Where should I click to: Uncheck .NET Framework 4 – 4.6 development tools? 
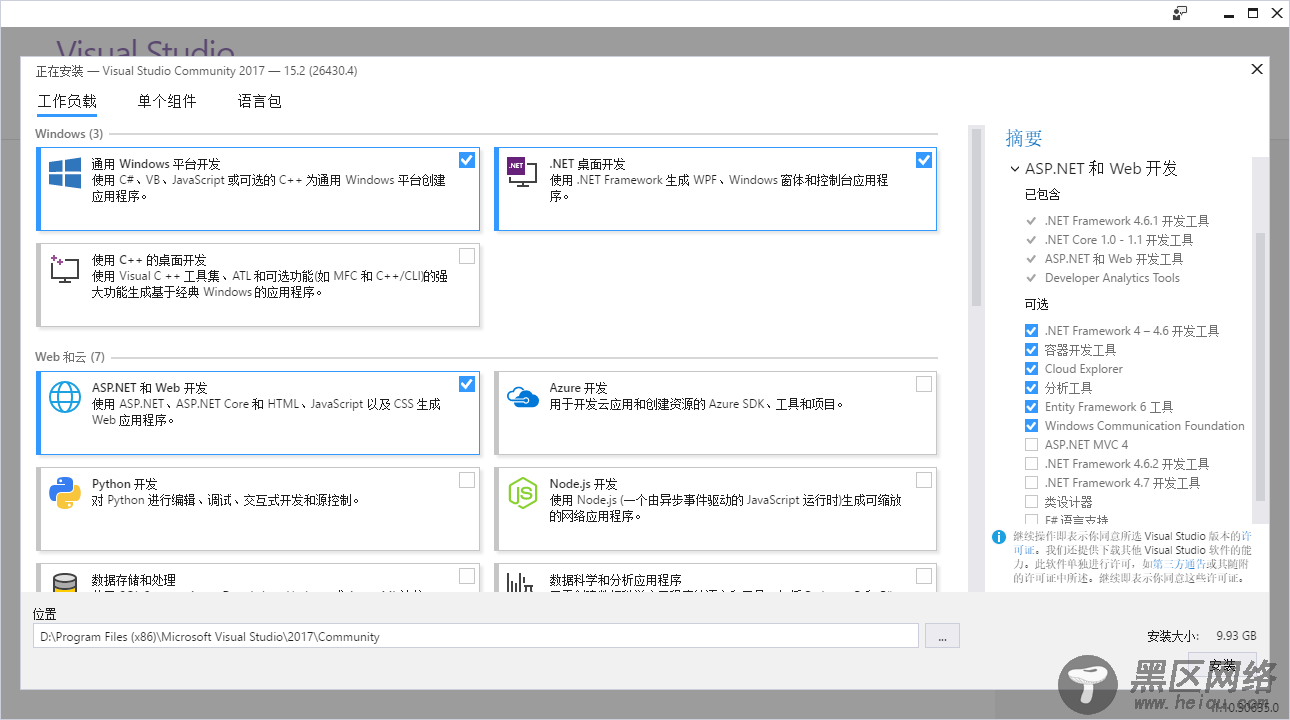[x=1031, y=331]
